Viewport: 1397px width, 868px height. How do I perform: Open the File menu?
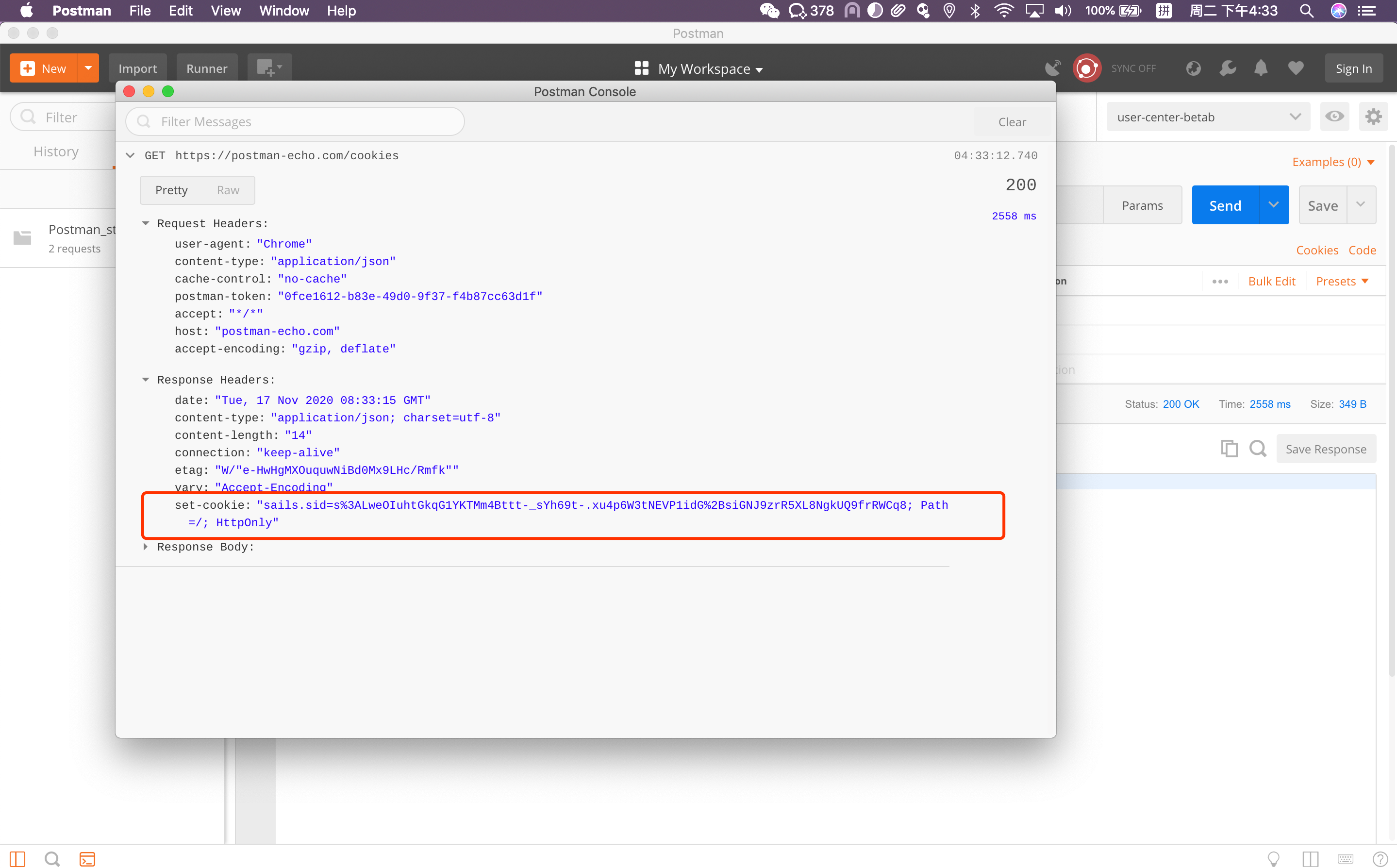coord(139,11)
